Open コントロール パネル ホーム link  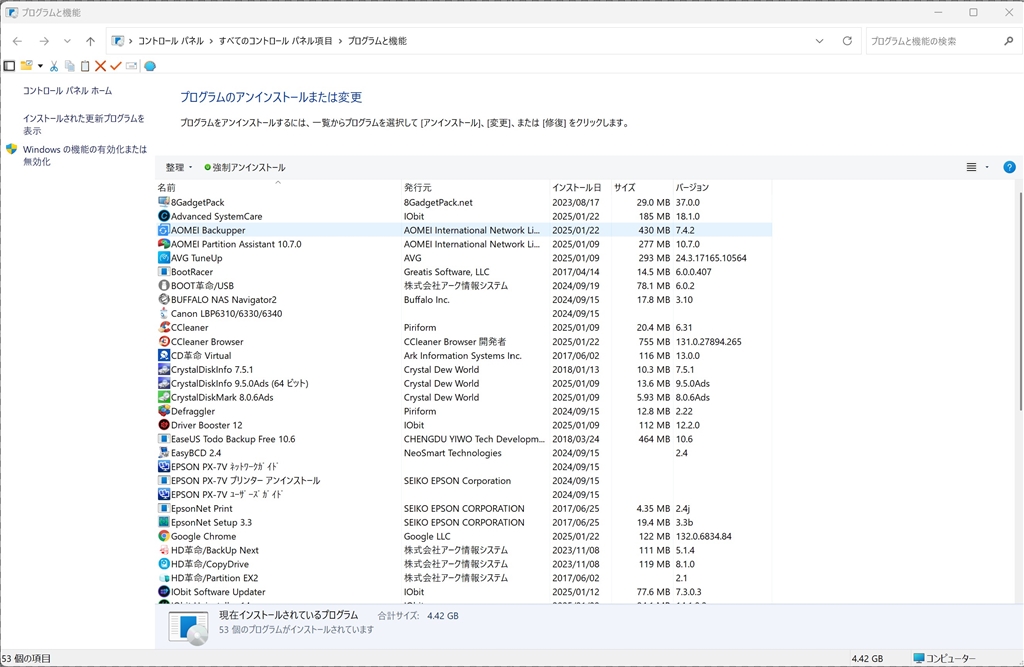pyautogui.click(x=67, y=91)
